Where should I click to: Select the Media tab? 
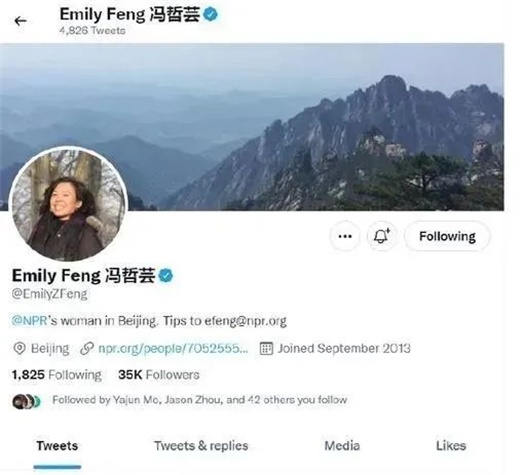coord(342,446)
